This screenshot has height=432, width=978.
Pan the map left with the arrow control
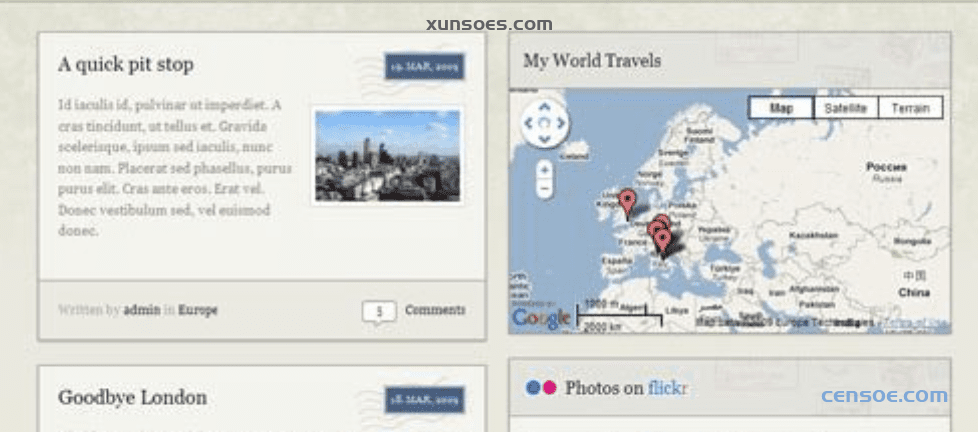529,124
